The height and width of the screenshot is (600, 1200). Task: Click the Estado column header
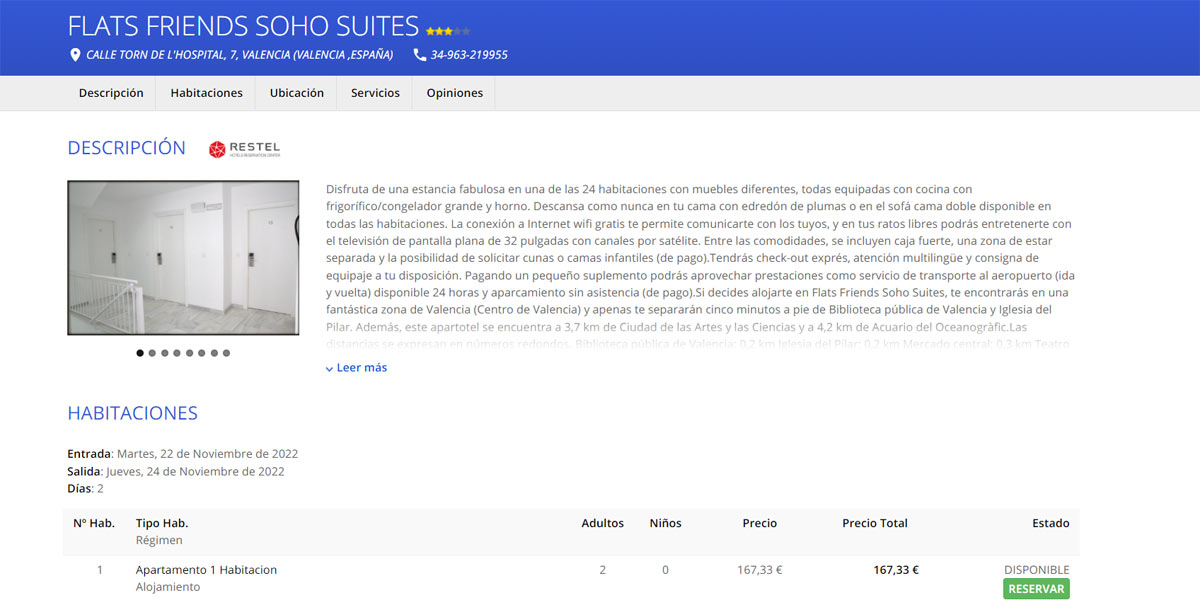pyautogui.click(x=1050, y=523)
